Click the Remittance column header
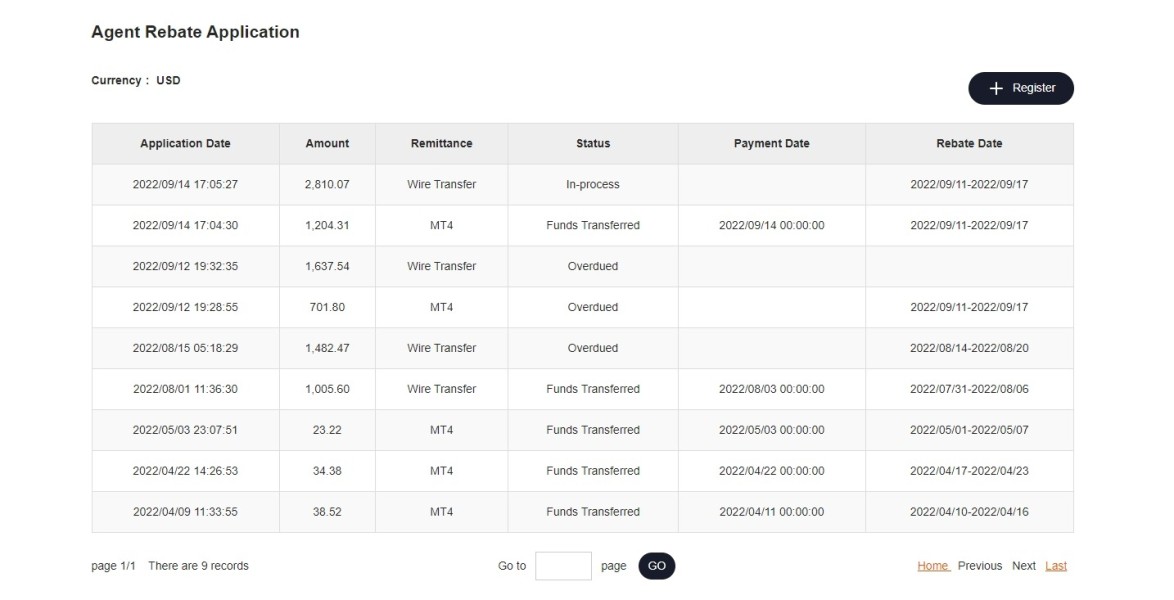The image size is (1174, 600). click(x=441, y=144)
